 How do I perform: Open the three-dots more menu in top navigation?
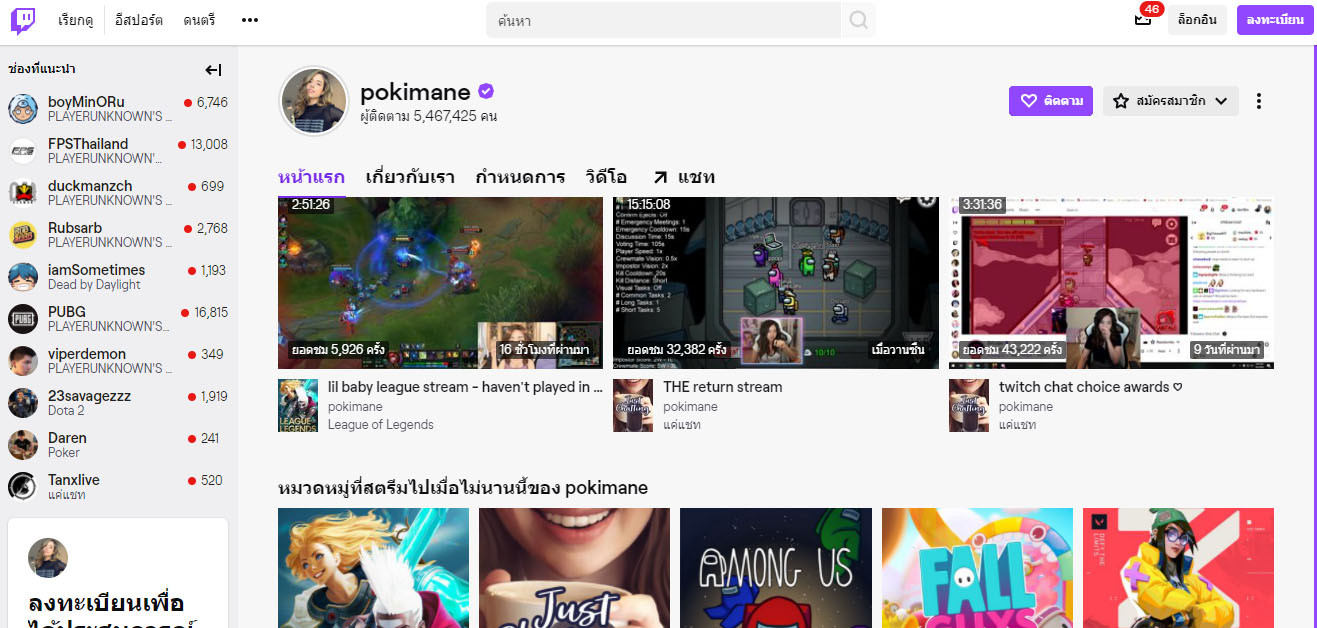(250, 20)
